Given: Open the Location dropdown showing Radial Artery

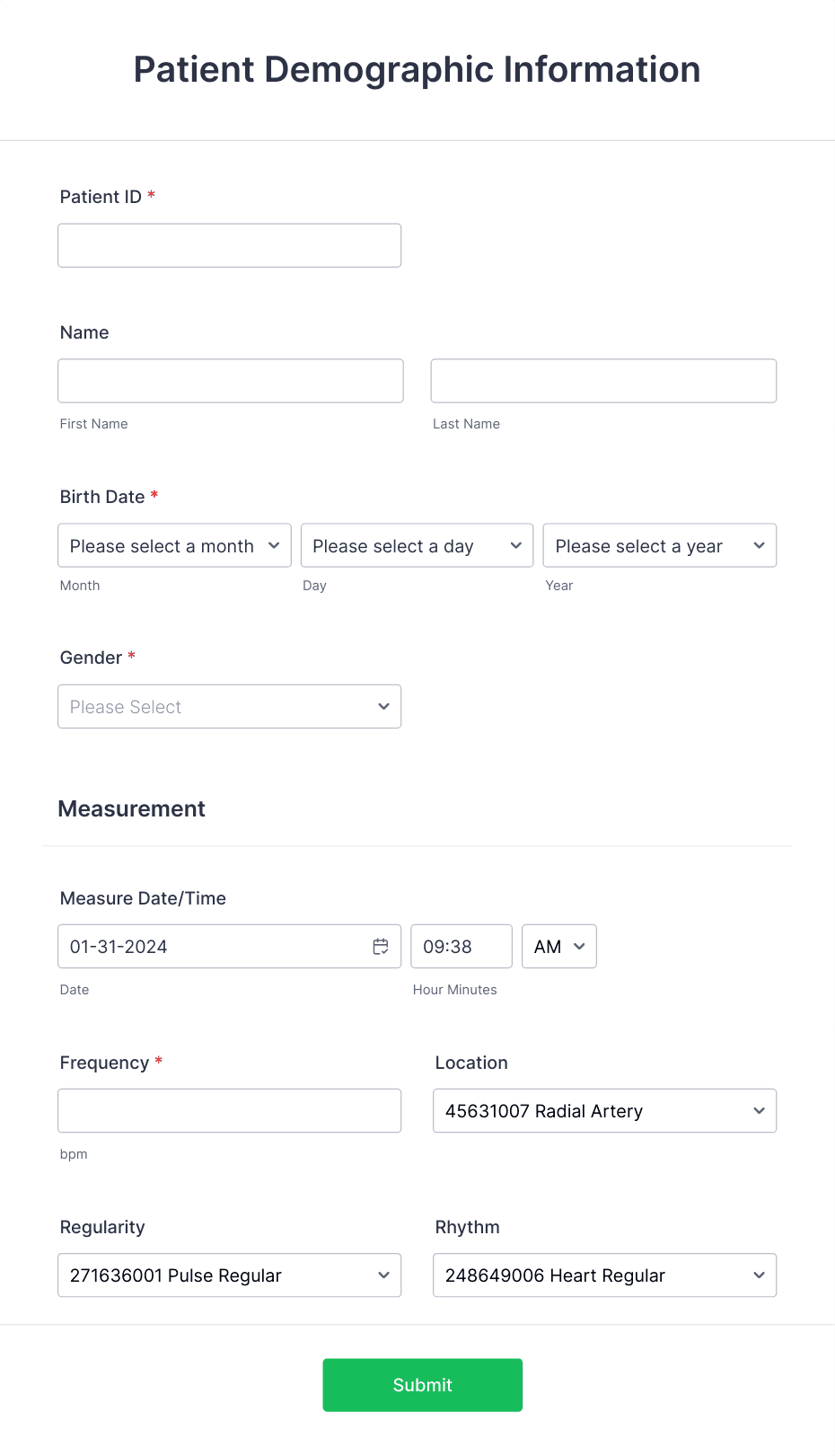Looking at the screenshot, I should [604, 1110].
